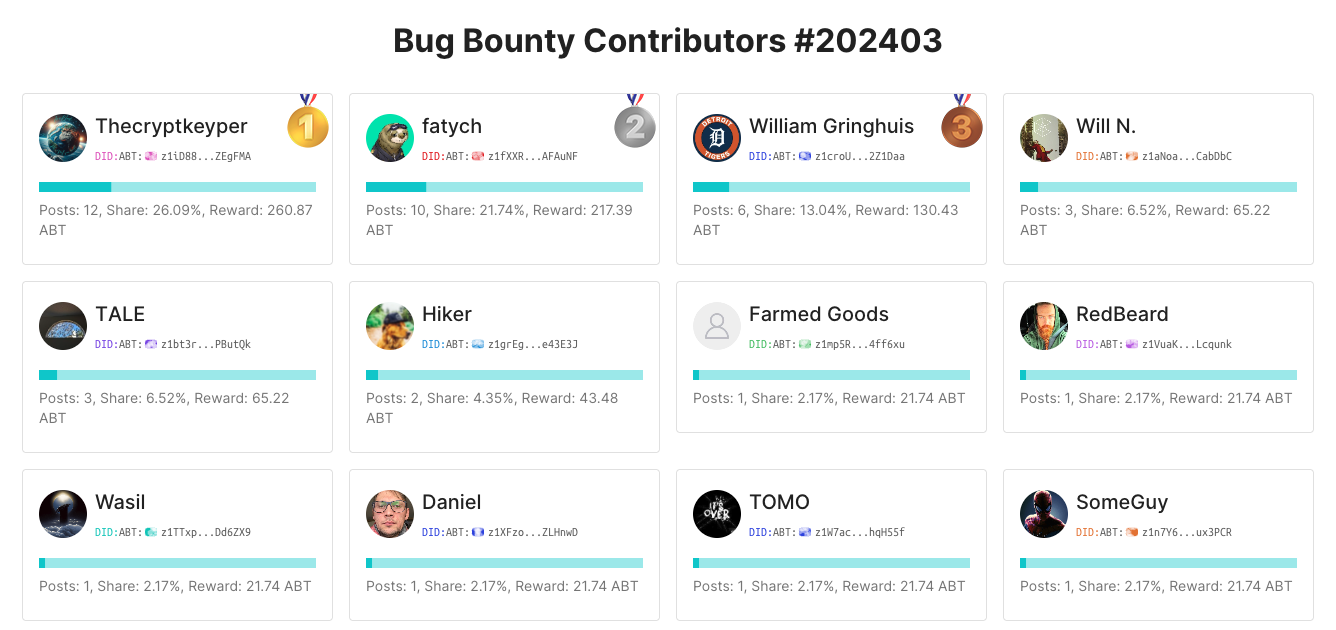Click fatych's share progress bar
The width and height of the screenshot is (1336, 630).
pyautogui.click(x=504, y=187)
